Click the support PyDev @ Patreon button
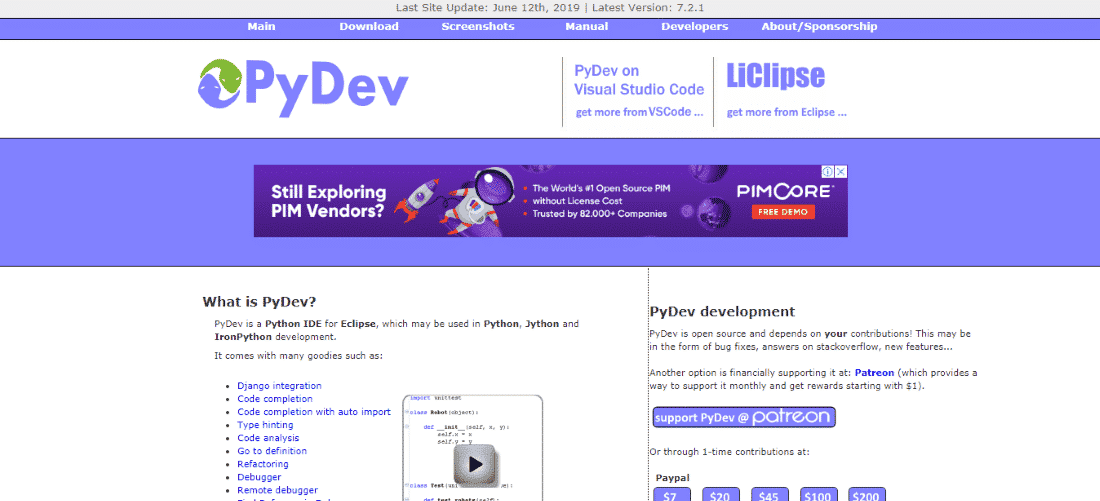1100x501 pixels. [x=744, y=418]
